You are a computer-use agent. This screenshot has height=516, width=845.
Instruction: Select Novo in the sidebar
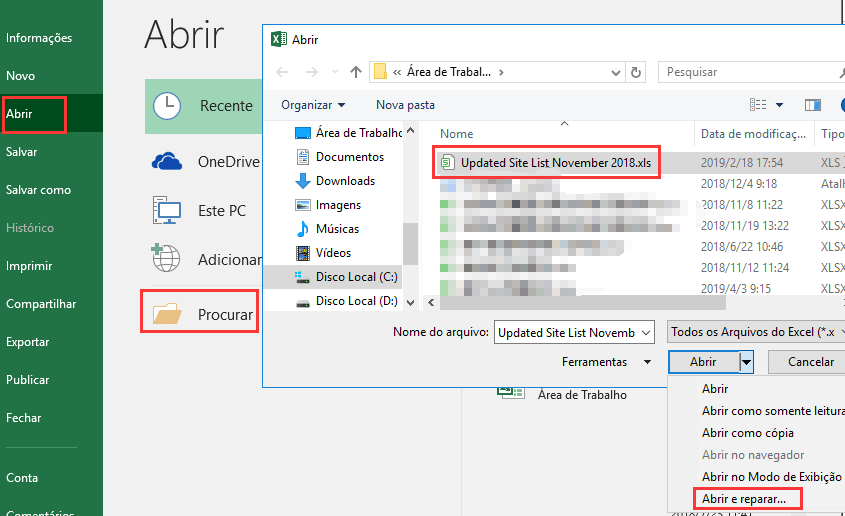tap(20, 76)
